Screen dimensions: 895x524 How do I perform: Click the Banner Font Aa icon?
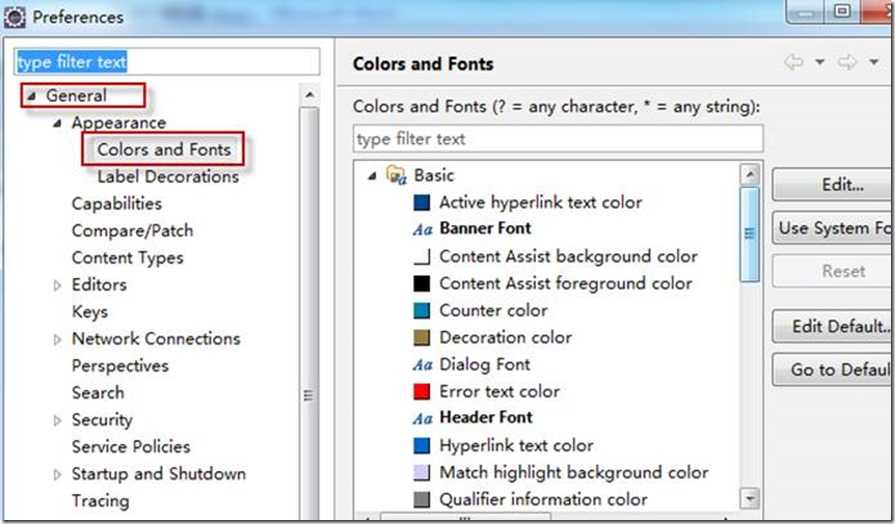pos(423,229)
